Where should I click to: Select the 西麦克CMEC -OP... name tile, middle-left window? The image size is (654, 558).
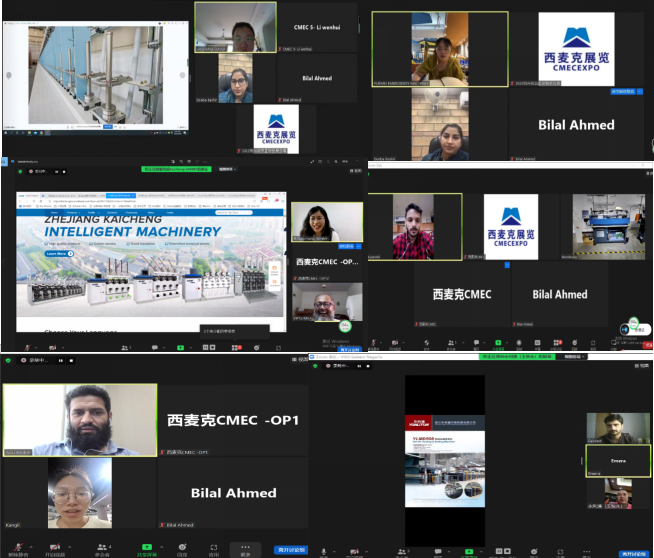click(327, 262)
